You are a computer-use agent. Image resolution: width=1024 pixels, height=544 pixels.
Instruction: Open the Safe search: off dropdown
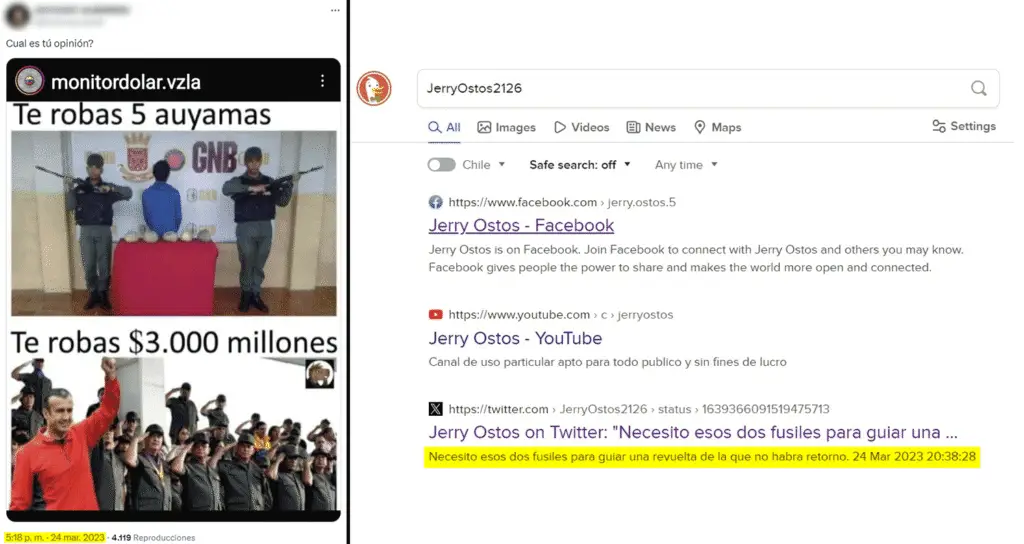click(x=580, y=165)
